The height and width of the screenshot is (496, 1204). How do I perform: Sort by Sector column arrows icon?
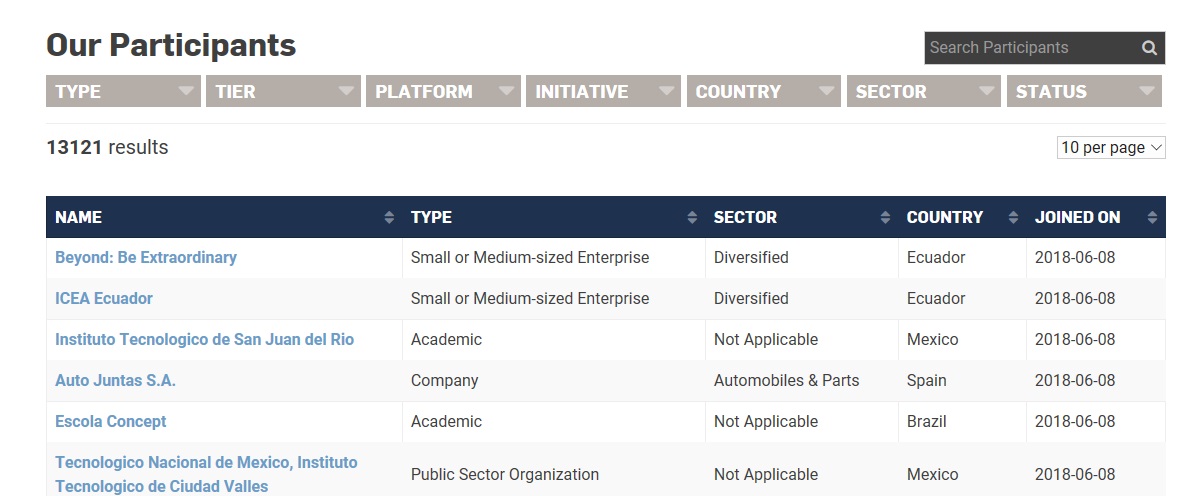[x=885, y=217]
